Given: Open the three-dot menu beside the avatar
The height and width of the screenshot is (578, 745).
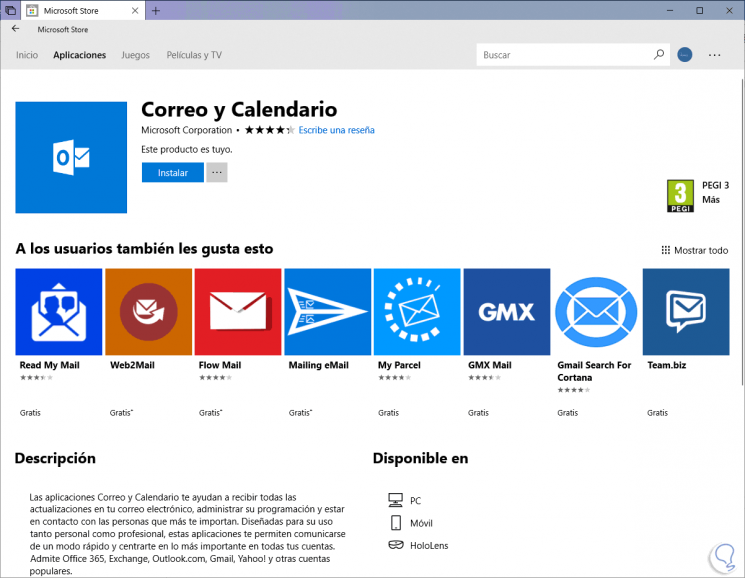Looking at the screenshot, I should pyautogui.click(x=714, y=55).
